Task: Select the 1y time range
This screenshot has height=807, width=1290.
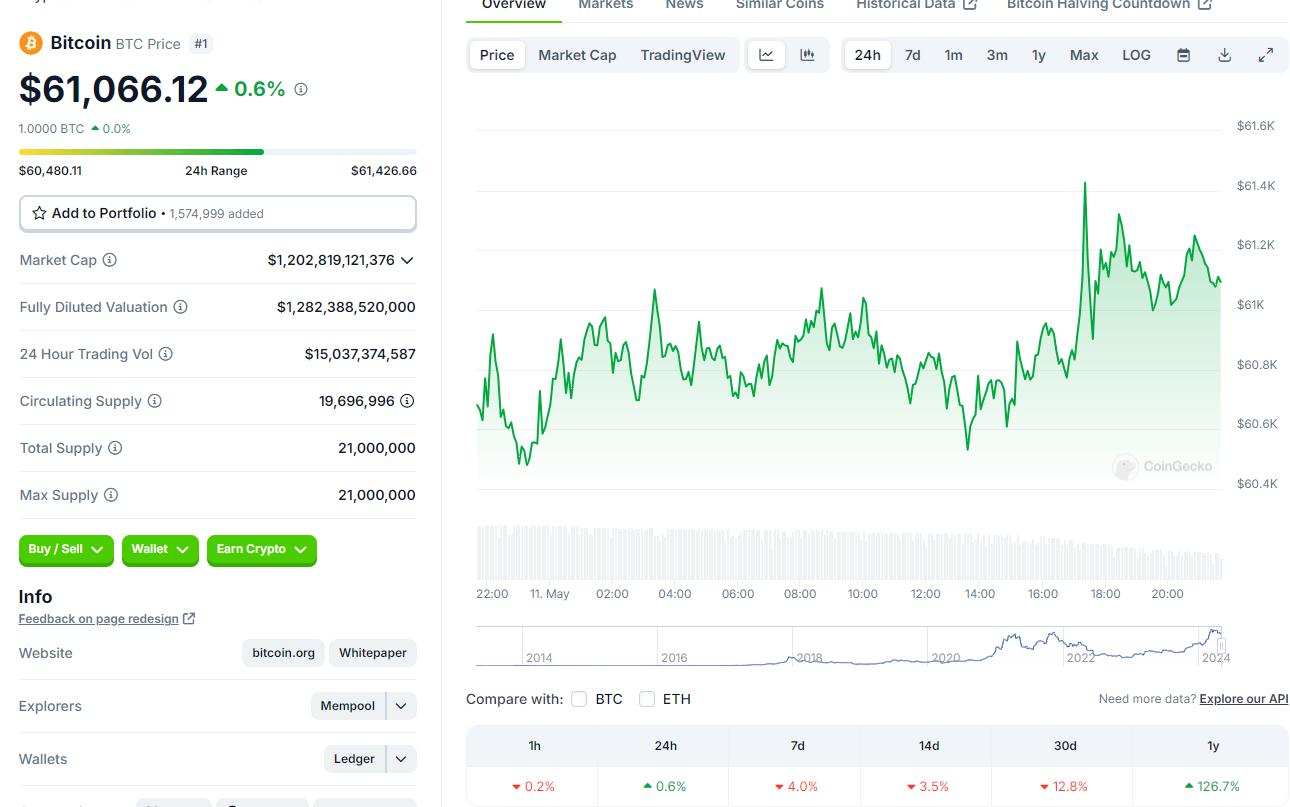Action: click(1039, 55)
